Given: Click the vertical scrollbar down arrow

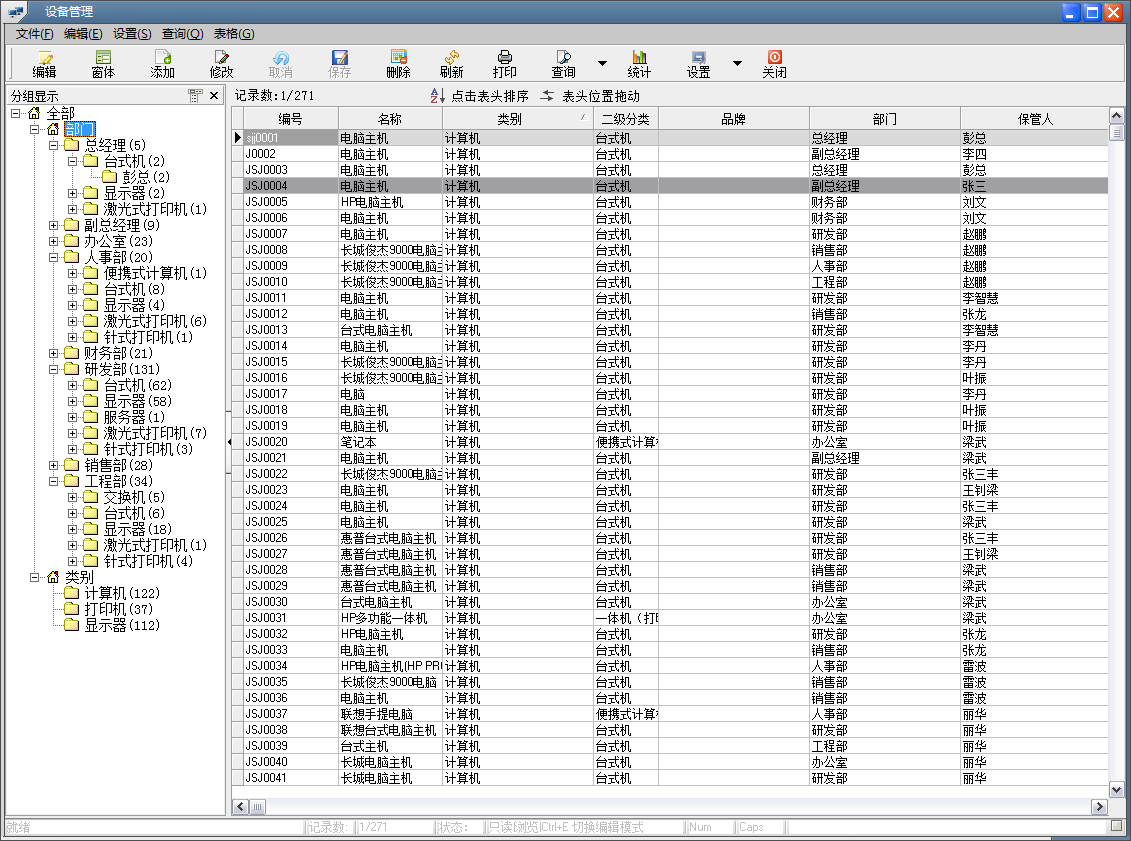Looking at the screenshot, I should pyautogui.click(x=1117, y=789).
